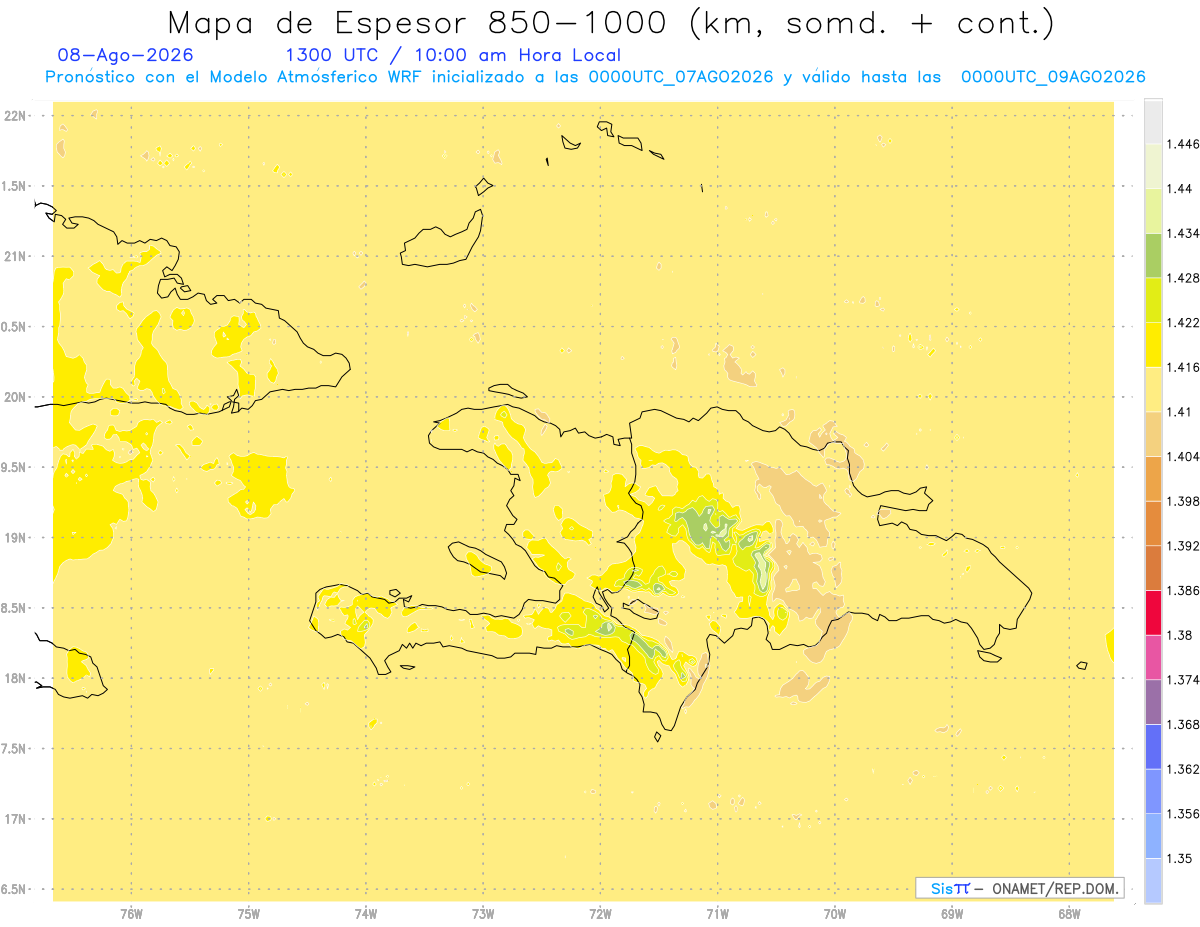
Task: Click the legend value 1.422
Action: pyautogui.click(x=1183, y=322)
